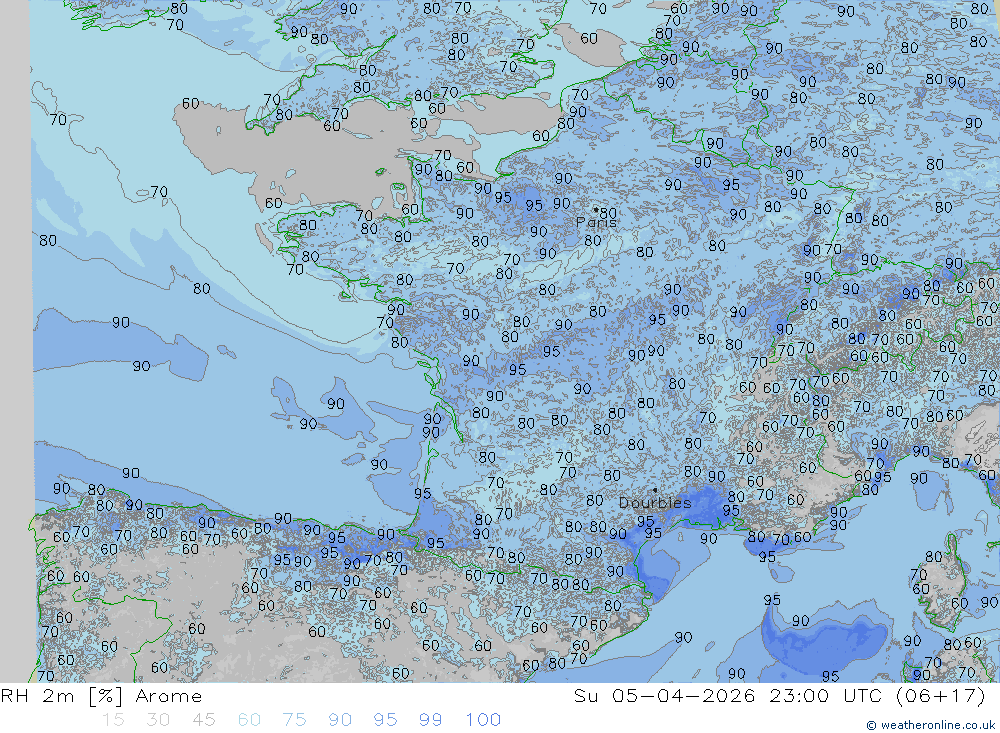
Task: Click the Paris city label
Action: click(x=596, y=222)
